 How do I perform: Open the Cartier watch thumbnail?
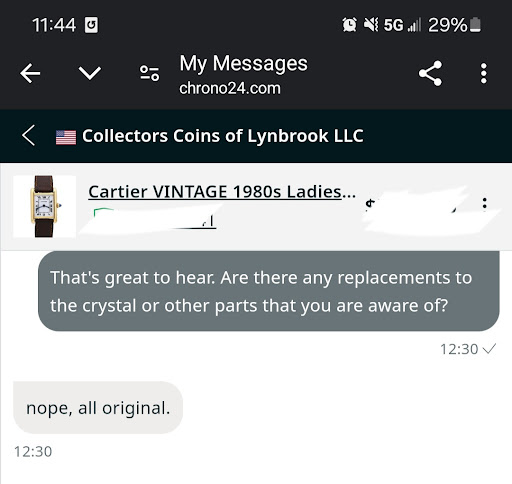coord(44,206)
